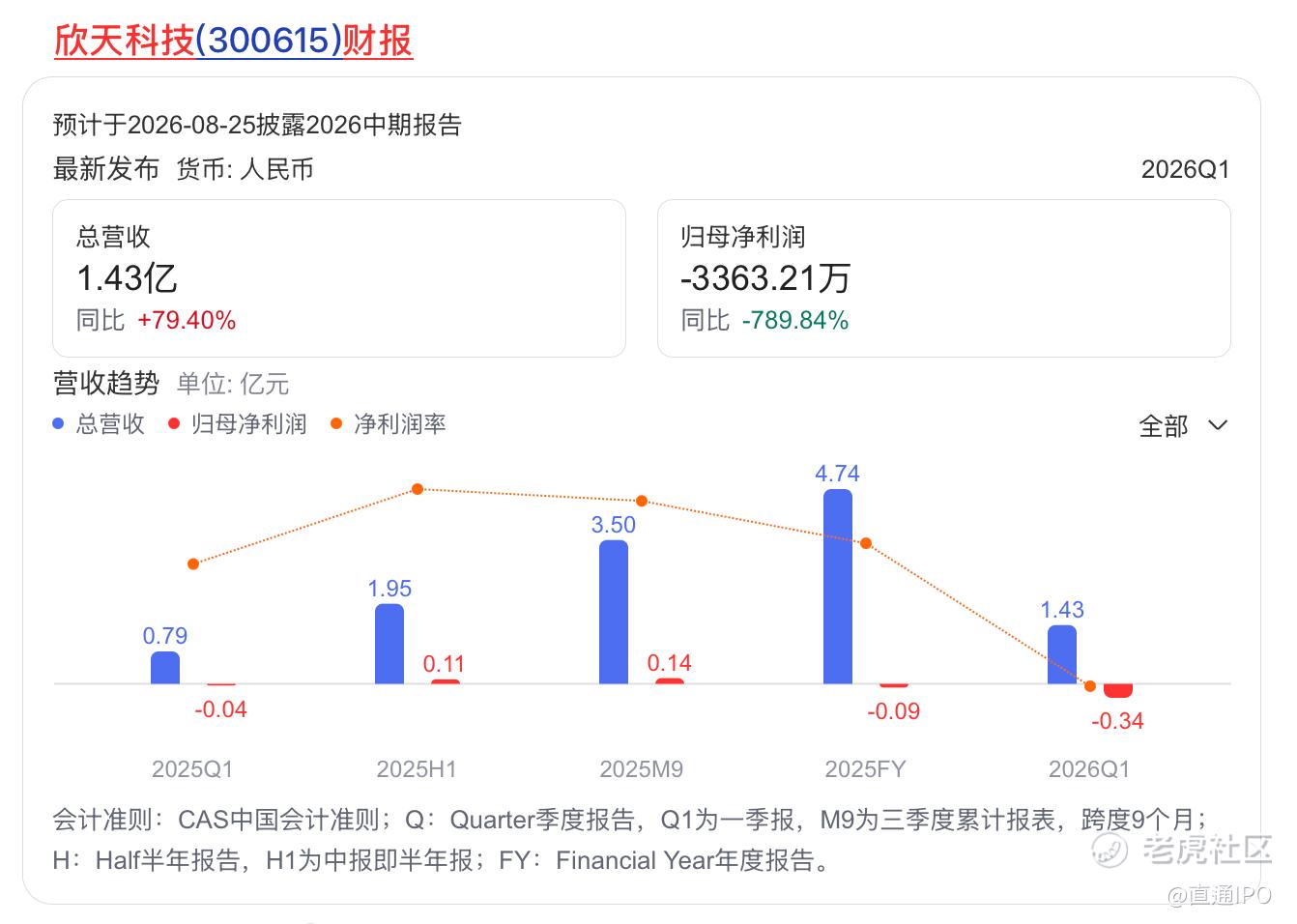Image resolution: width=1297 pixels, height=924 pixels.
Task: Click the -0.09 net profit label
Action: coord(894,711)
